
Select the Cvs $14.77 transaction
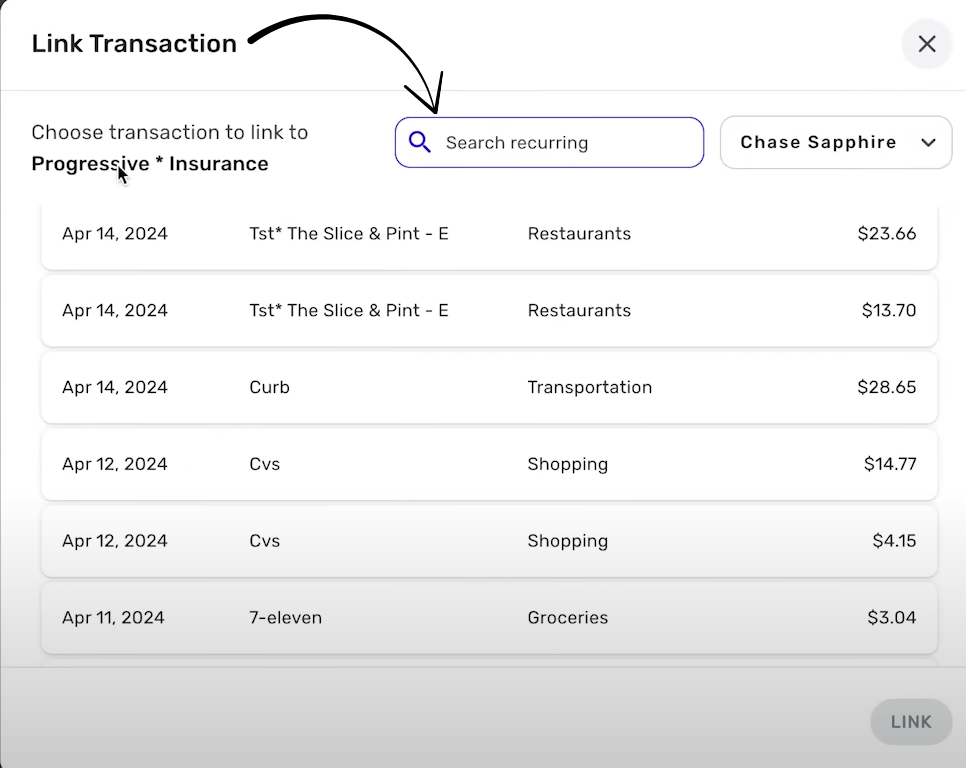489,464
